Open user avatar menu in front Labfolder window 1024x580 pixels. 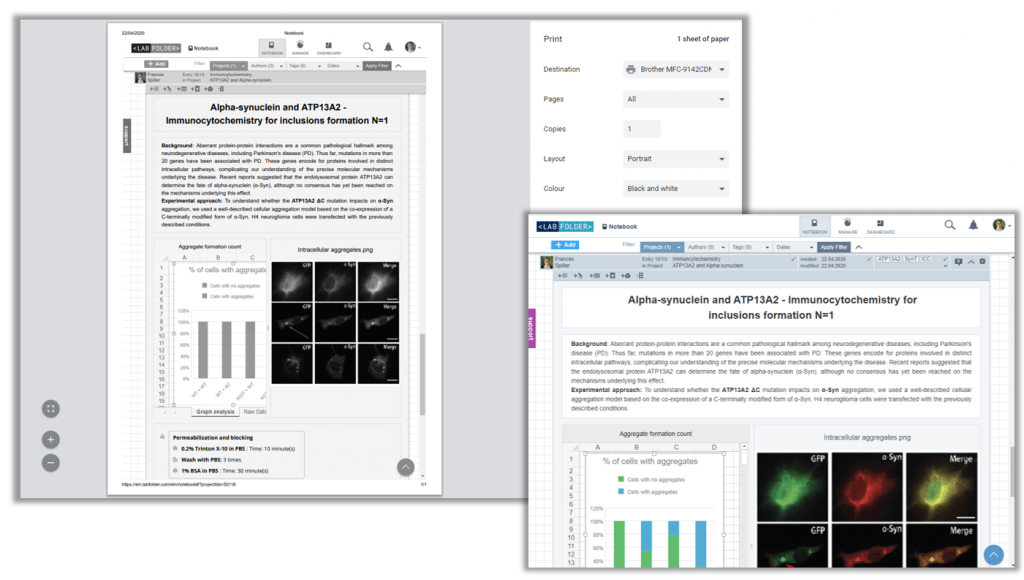(1000, 225)
